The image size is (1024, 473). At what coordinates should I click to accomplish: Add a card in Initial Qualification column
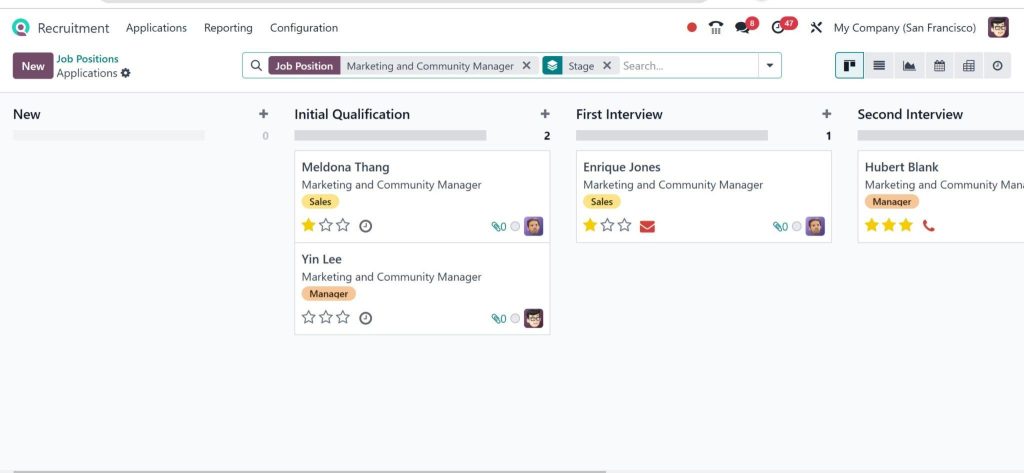click(x=545, y=114)
